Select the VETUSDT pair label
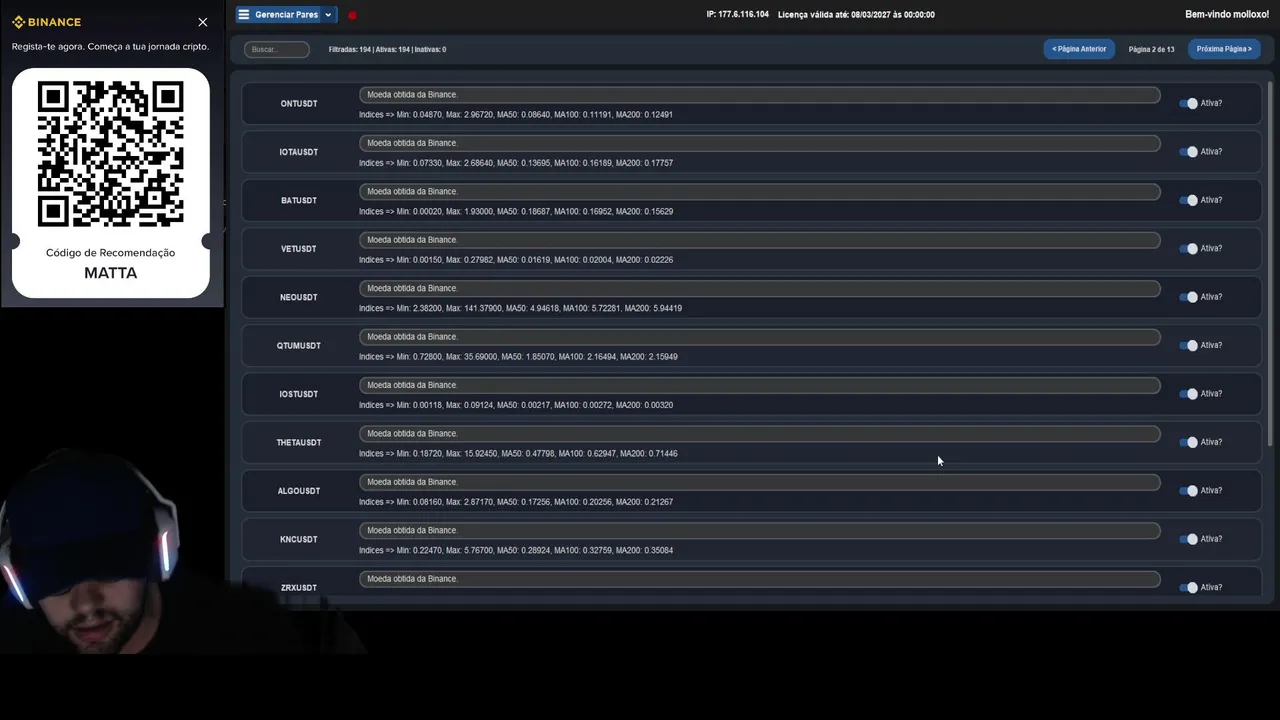 [299, 249]
